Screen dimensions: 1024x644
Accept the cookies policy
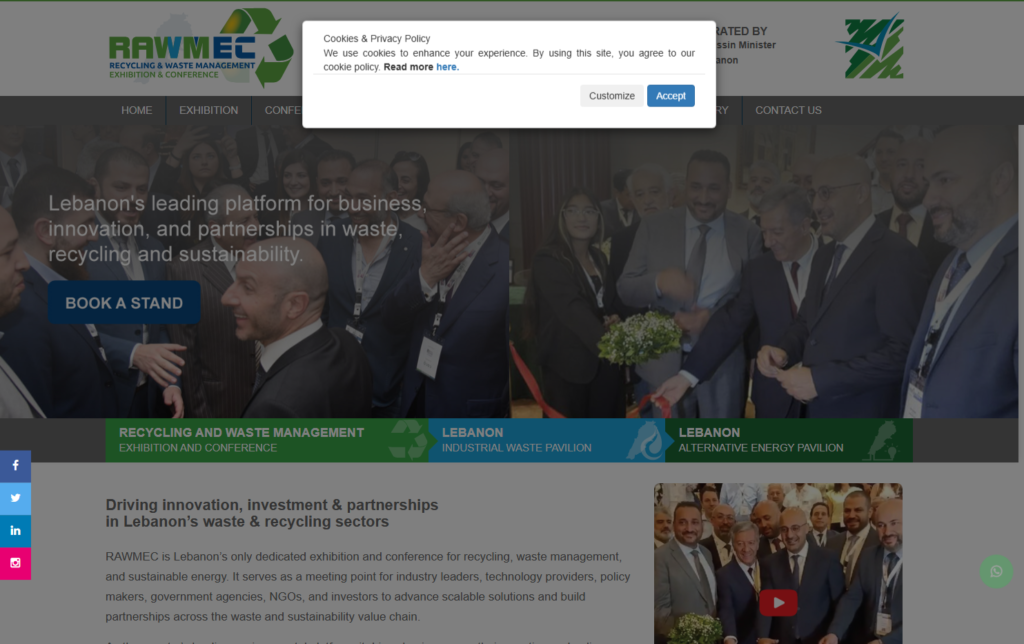[x=671, y=96]
